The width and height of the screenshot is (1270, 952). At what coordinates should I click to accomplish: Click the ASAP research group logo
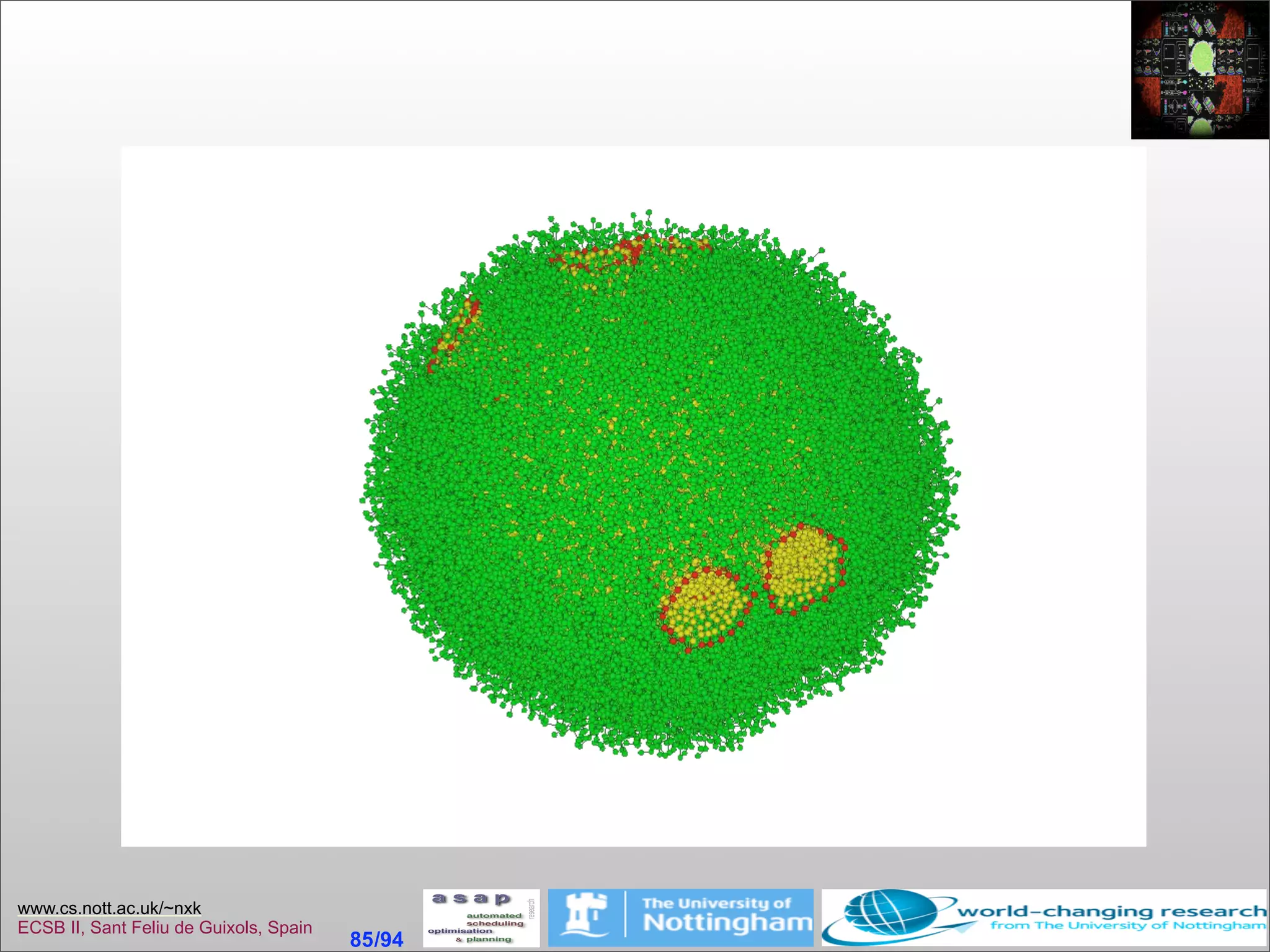481,918
